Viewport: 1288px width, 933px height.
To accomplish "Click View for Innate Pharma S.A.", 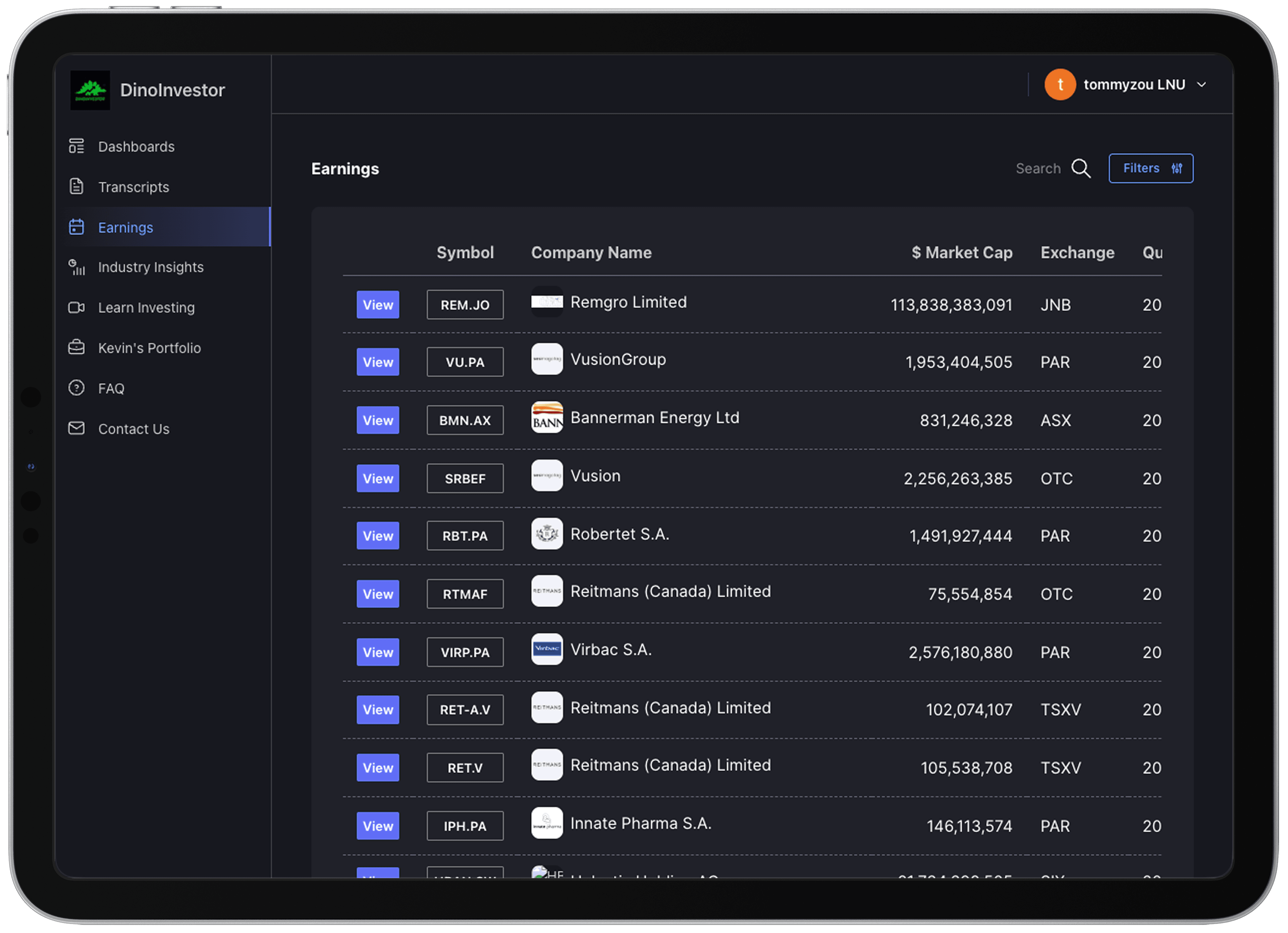I will pyautogui.click(x=378, y=826).
